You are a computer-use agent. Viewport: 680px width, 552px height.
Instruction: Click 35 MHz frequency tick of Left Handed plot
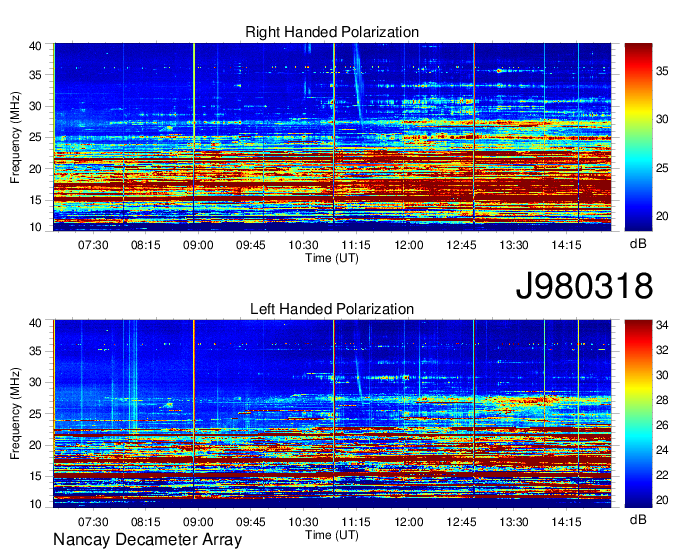click(35, 351)
